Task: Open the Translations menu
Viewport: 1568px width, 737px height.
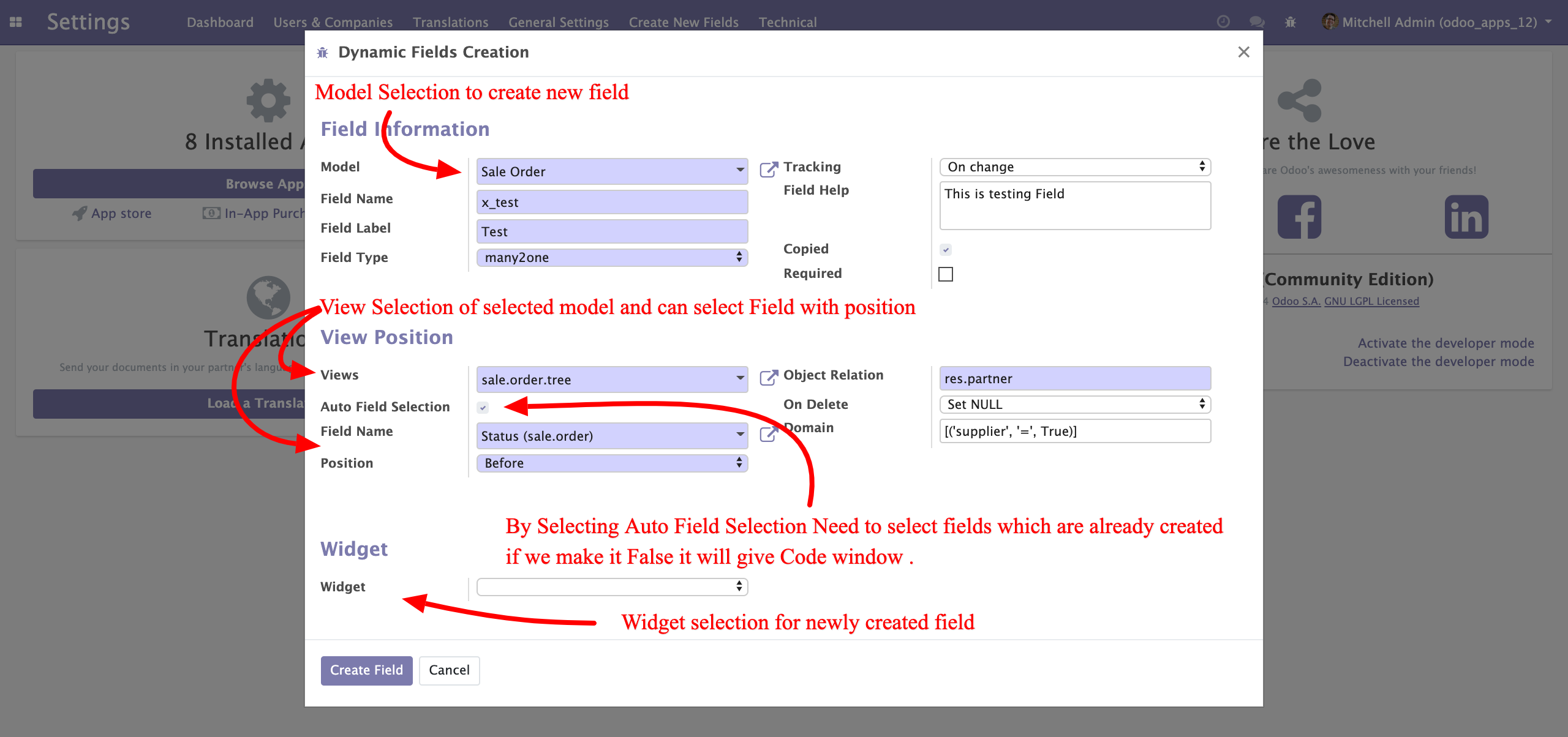Action: coord(450,22)
